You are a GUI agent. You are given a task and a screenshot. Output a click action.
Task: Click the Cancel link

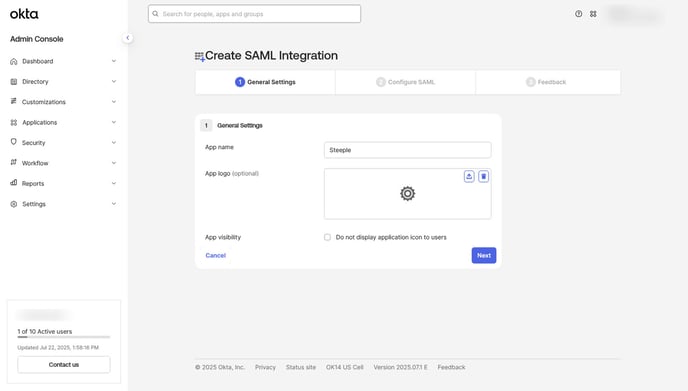pyautogui.click(x=215, y=255)
